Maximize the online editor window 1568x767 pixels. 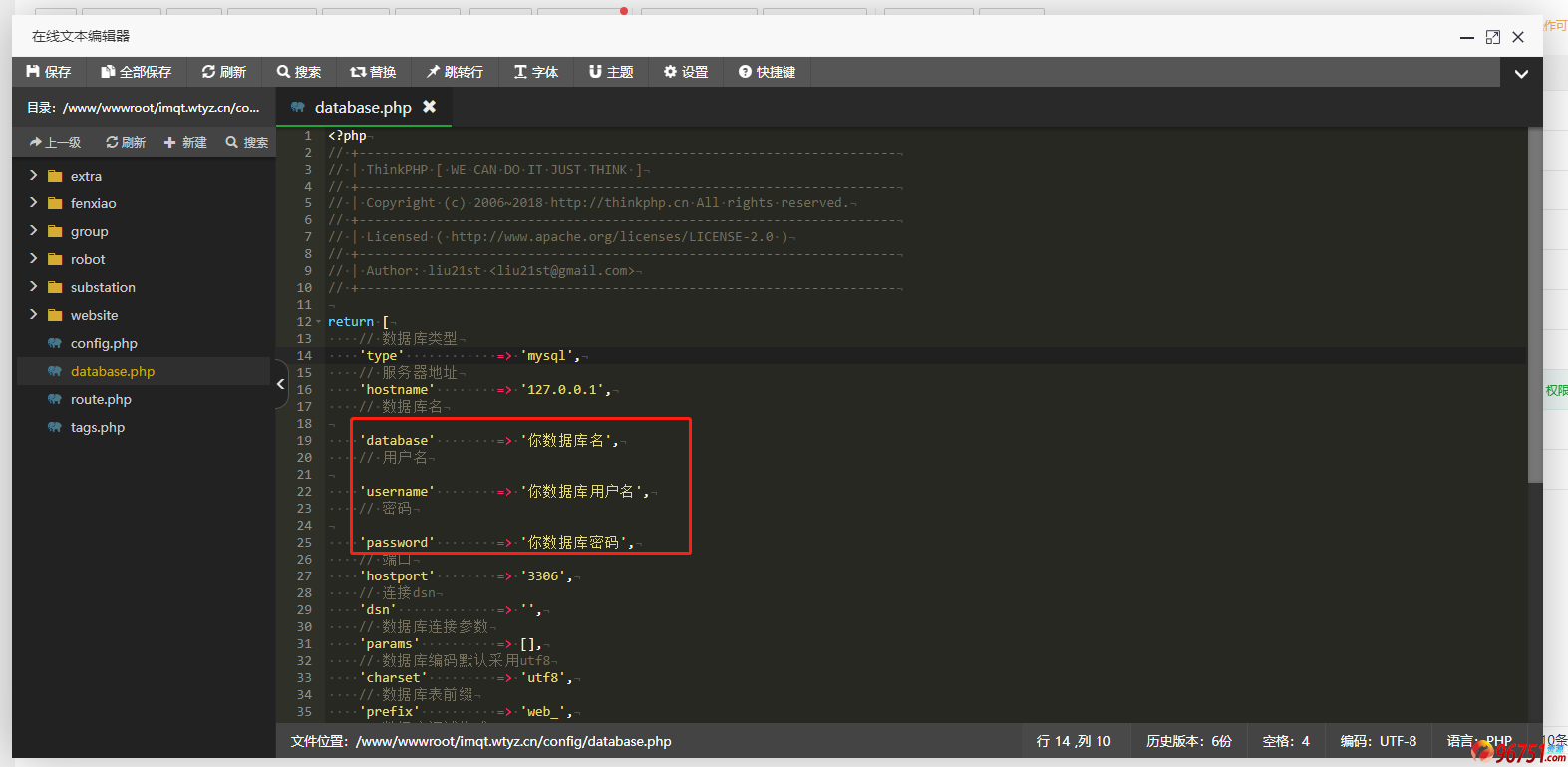[x=1493, y=37]
